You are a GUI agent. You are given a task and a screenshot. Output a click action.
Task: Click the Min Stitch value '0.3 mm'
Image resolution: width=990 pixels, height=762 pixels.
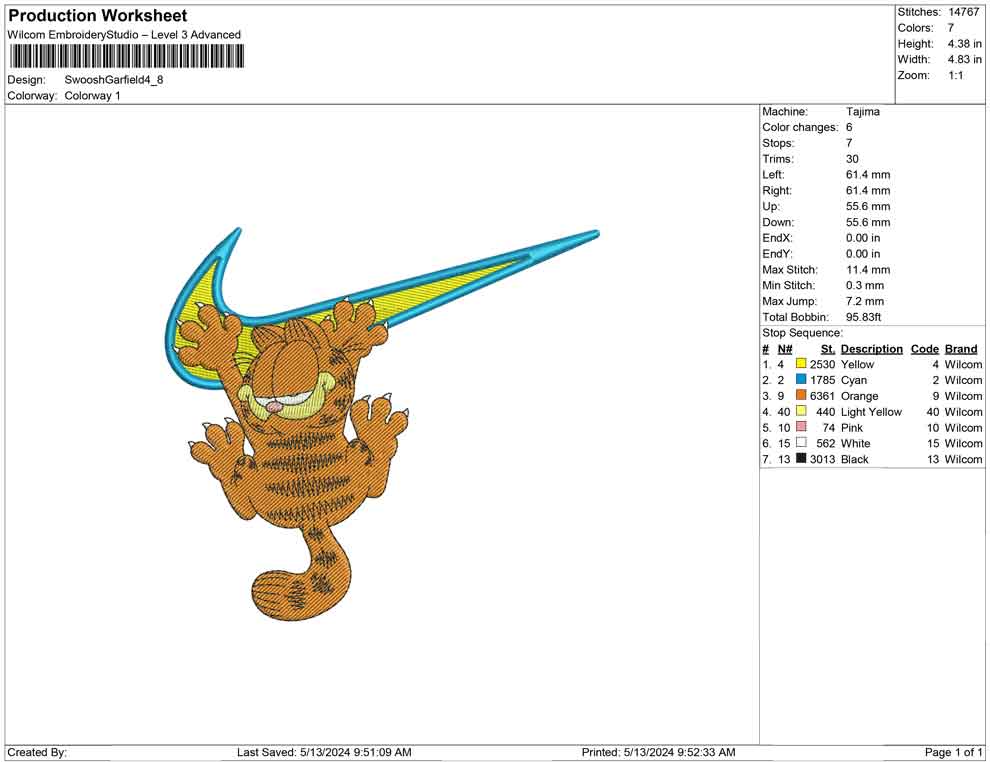[x=865, y=285]
